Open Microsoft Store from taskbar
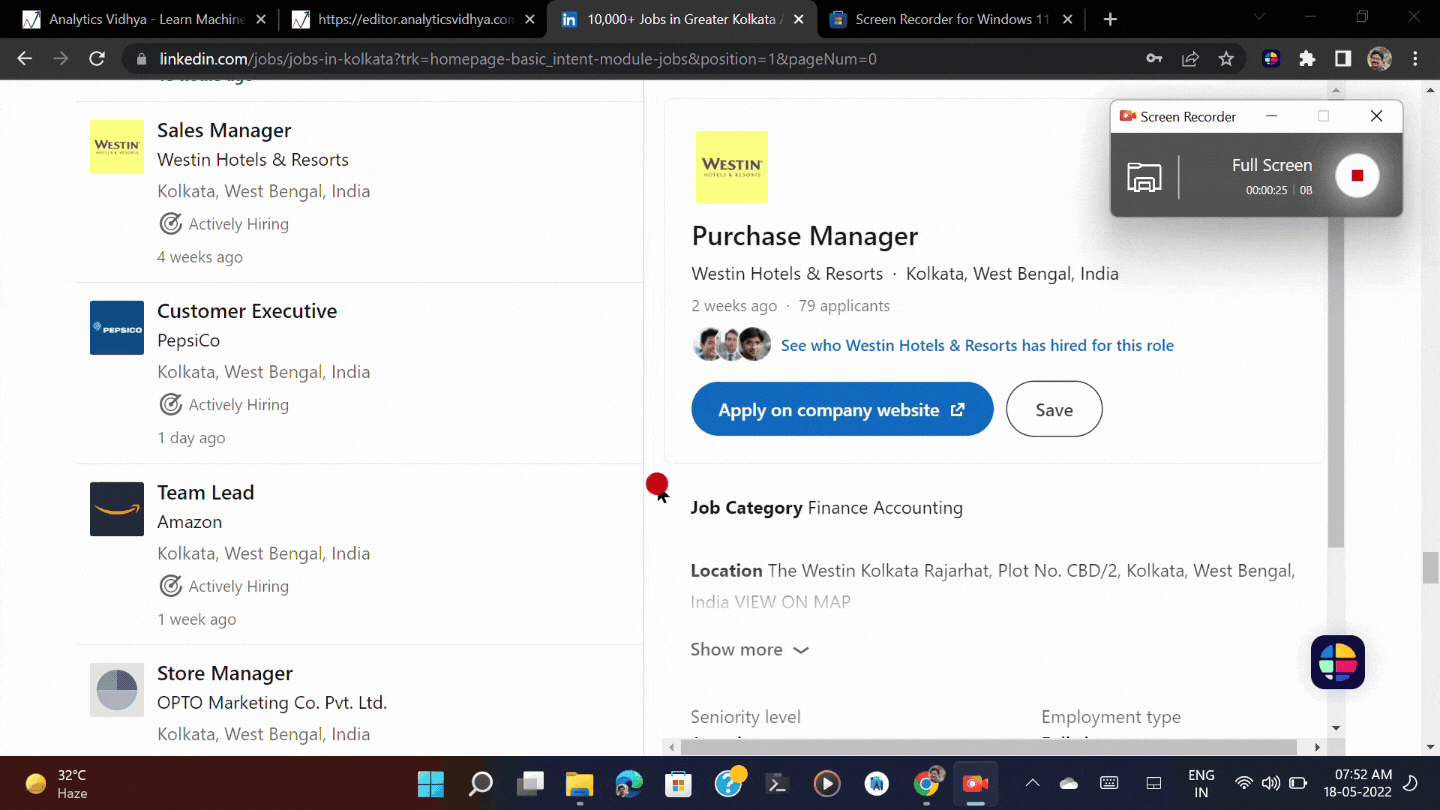Viewport: 1440px width, 810px height. click(x=679, y=783)
